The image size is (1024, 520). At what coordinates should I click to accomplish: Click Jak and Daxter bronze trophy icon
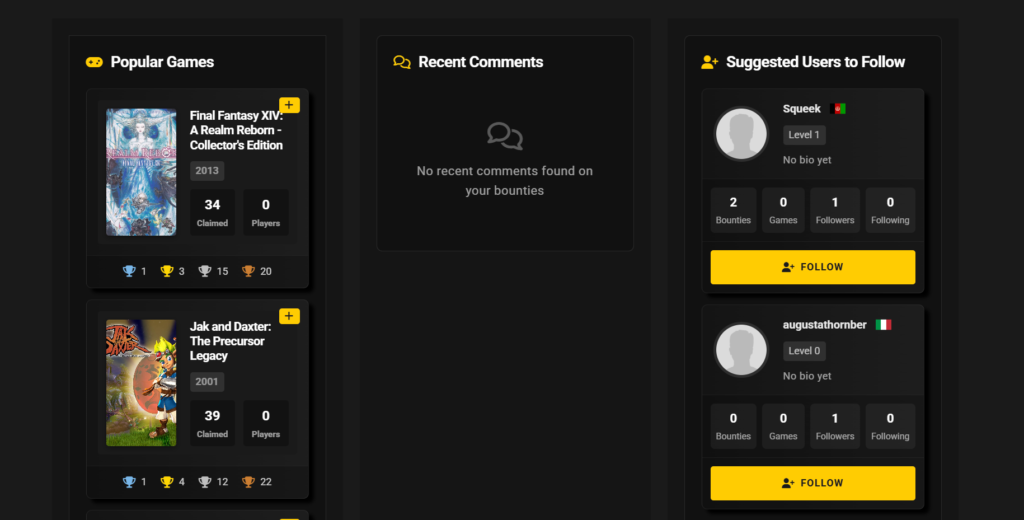point(248,482)
